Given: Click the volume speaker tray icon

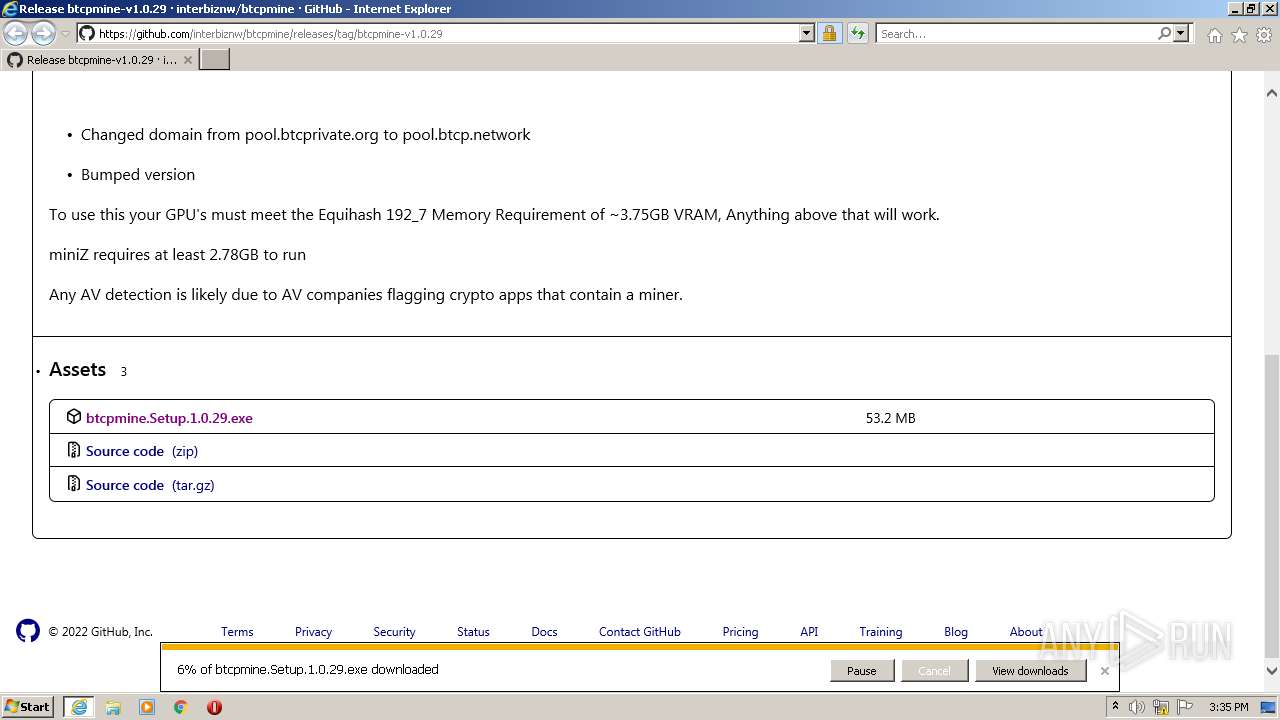Looking at the screenshot, I should 1137,707.
